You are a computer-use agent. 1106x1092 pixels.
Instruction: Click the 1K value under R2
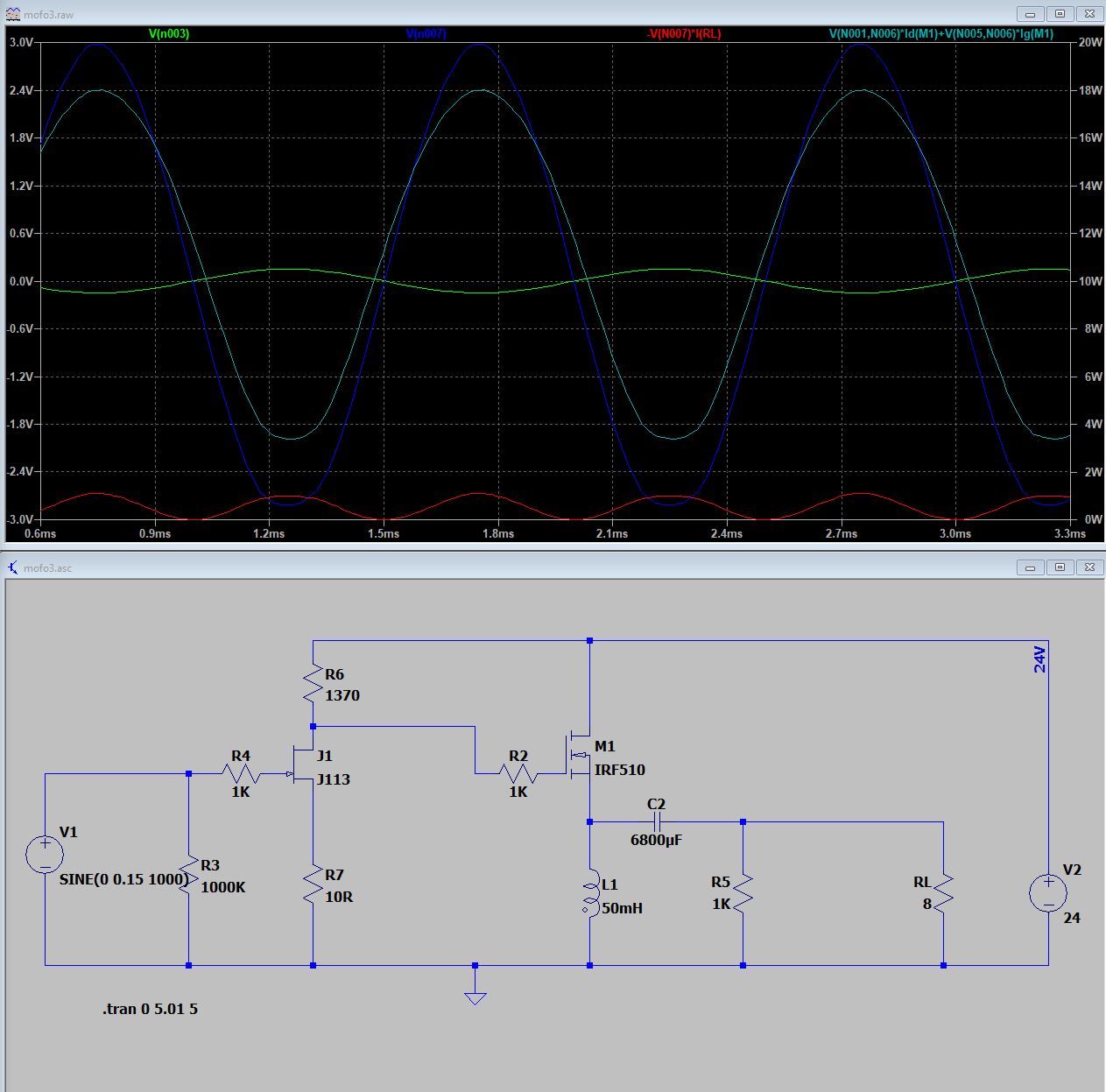[518, 792]
